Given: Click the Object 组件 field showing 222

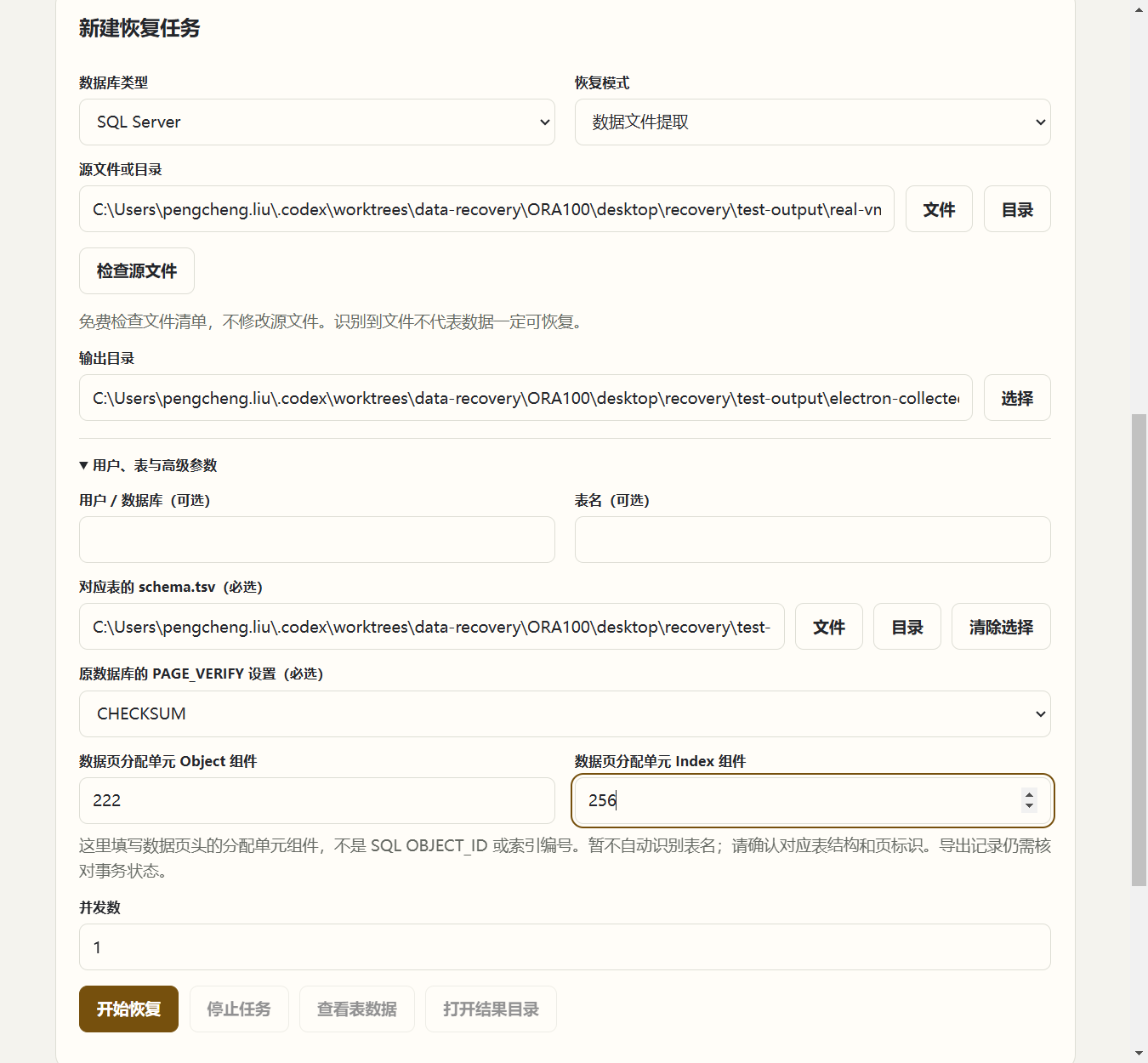Looking at the screenshot, I should (316, 800).
